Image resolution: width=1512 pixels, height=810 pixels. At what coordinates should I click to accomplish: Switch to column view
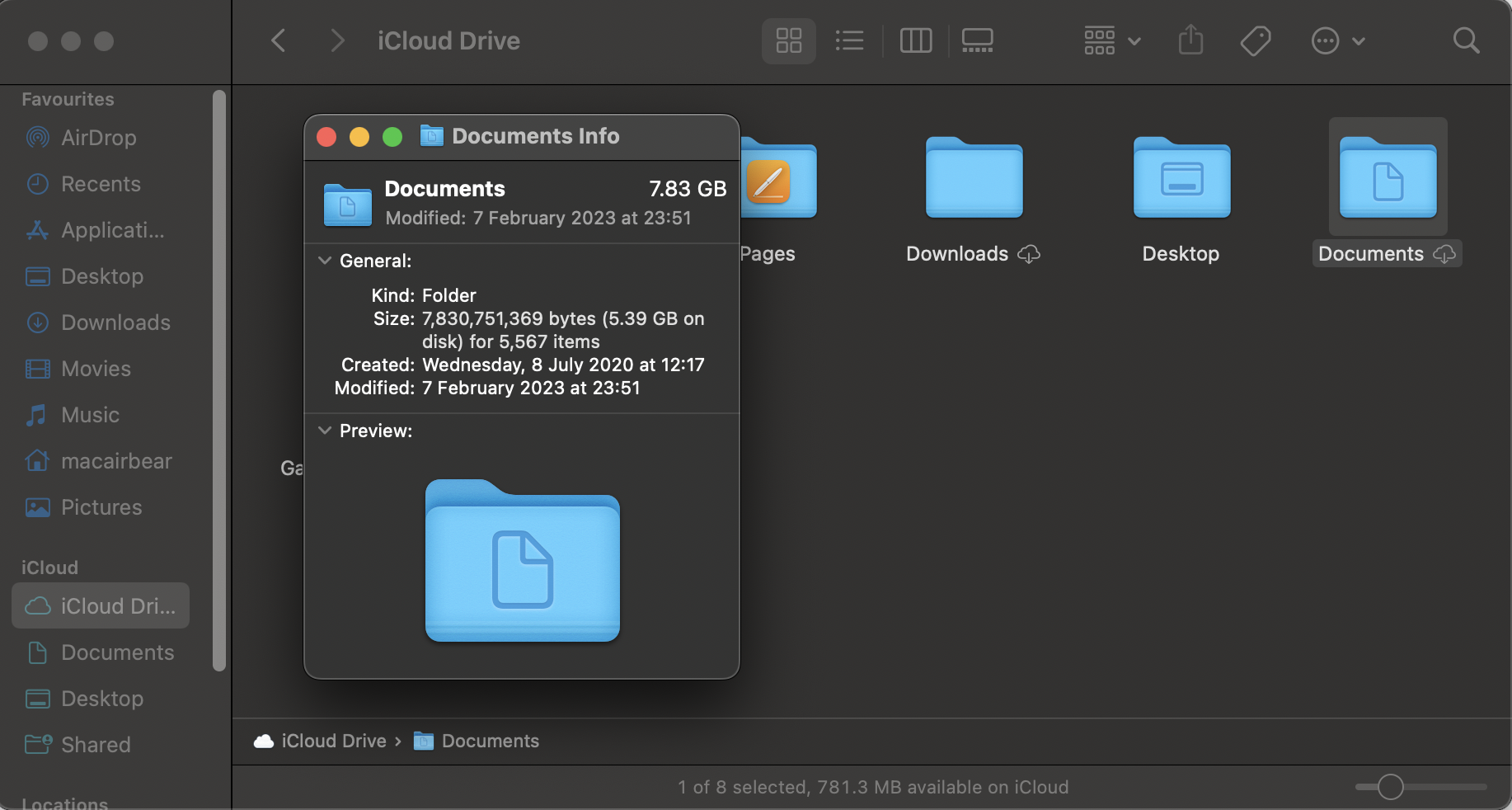(916, 40)
